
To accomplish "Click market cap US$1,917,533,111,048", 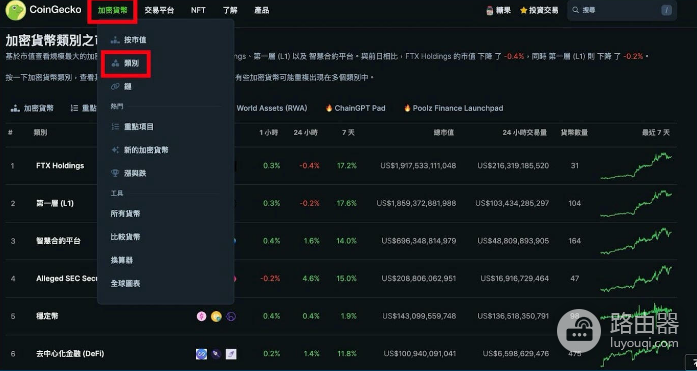I will [x=418, y=166].
